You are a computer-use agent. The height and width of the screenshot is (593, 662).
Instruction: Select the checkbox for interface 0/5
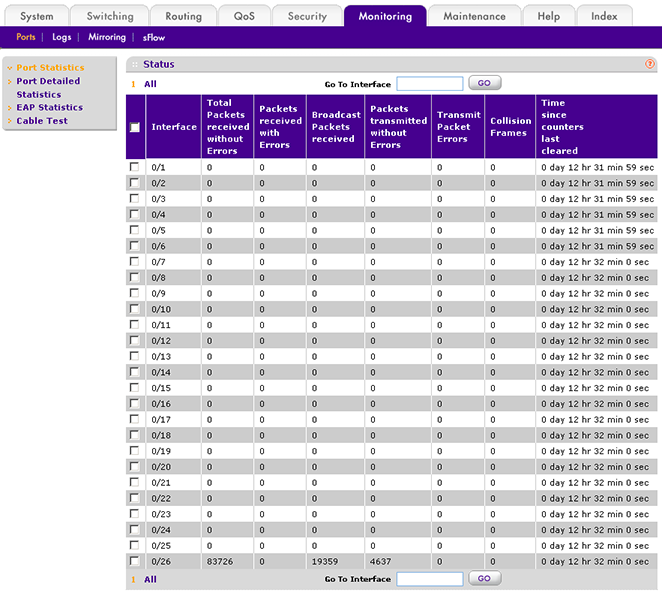point(134,230)
